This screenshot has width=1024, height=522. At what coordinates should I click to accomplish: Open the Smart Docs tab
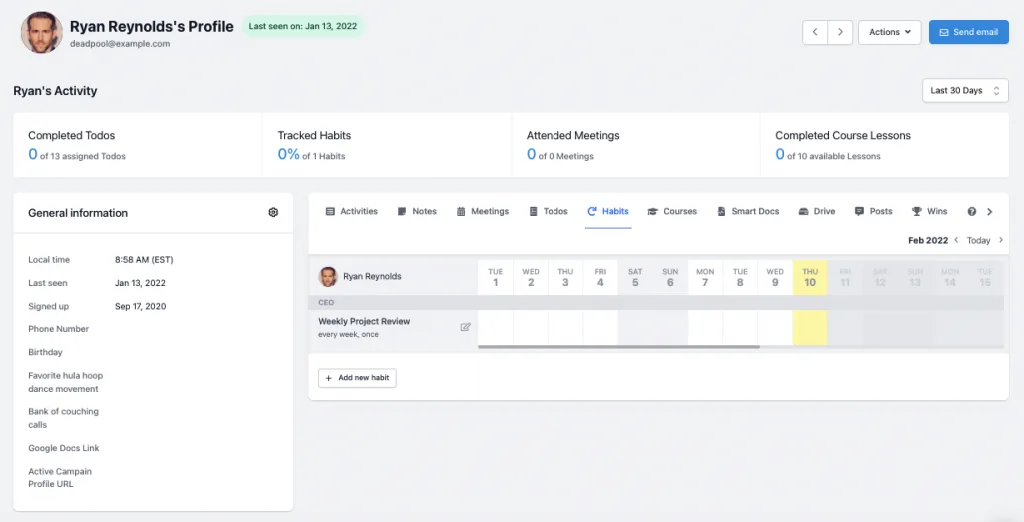(747, 212)
